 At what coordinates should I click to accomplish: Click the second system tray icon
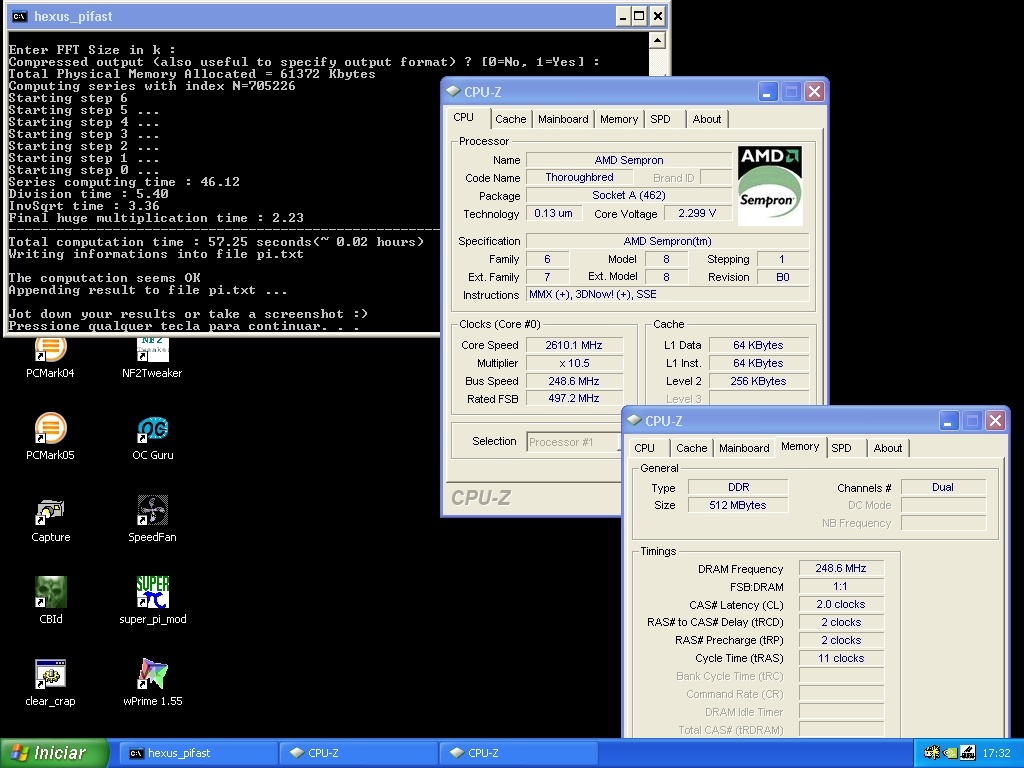950,752
